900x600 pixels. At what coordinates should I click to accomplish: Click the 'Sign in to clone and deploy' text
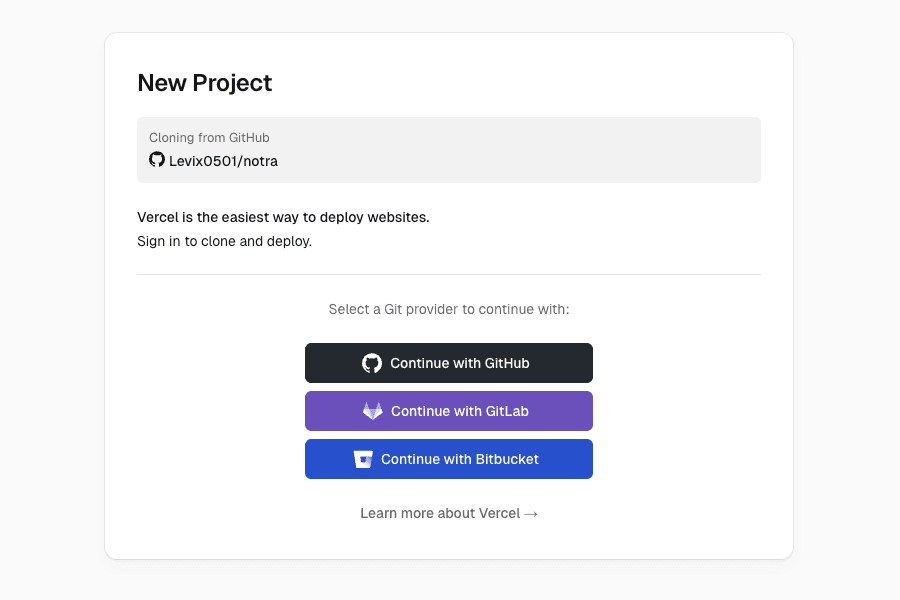pyautogui.click(x=224, y=241)
